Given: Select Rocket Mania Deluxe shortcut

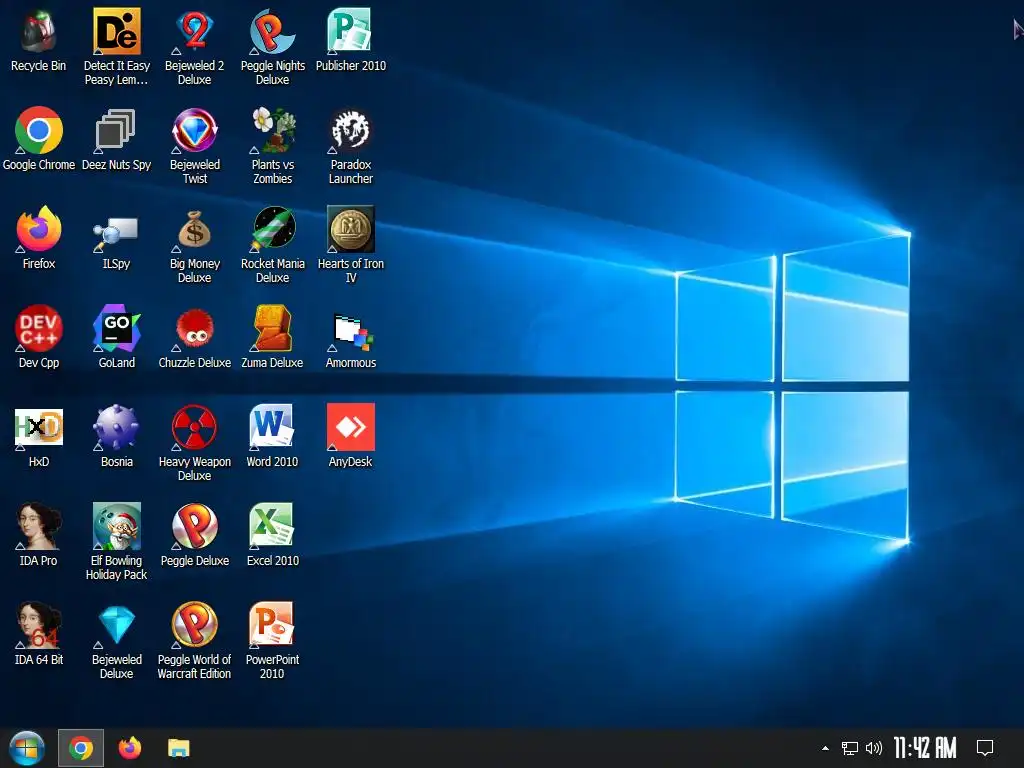Looking at the screenshot, I should tap(273, 245).
